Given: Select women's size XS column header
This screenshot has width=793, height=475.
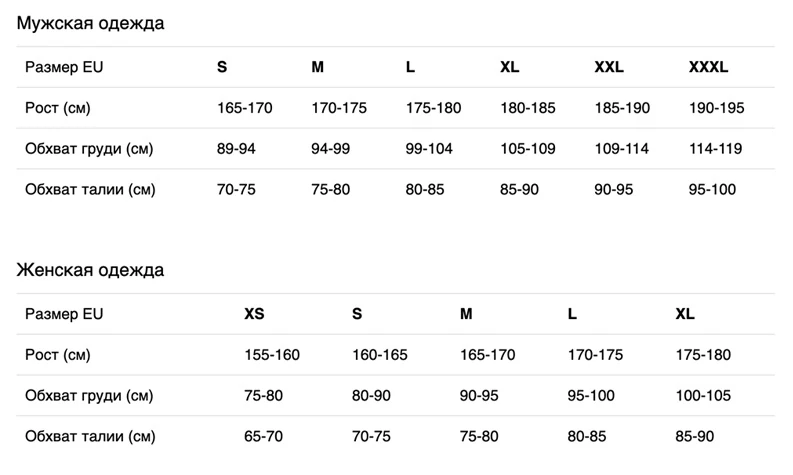Looking at the screenshot, I should click(254, 314).
